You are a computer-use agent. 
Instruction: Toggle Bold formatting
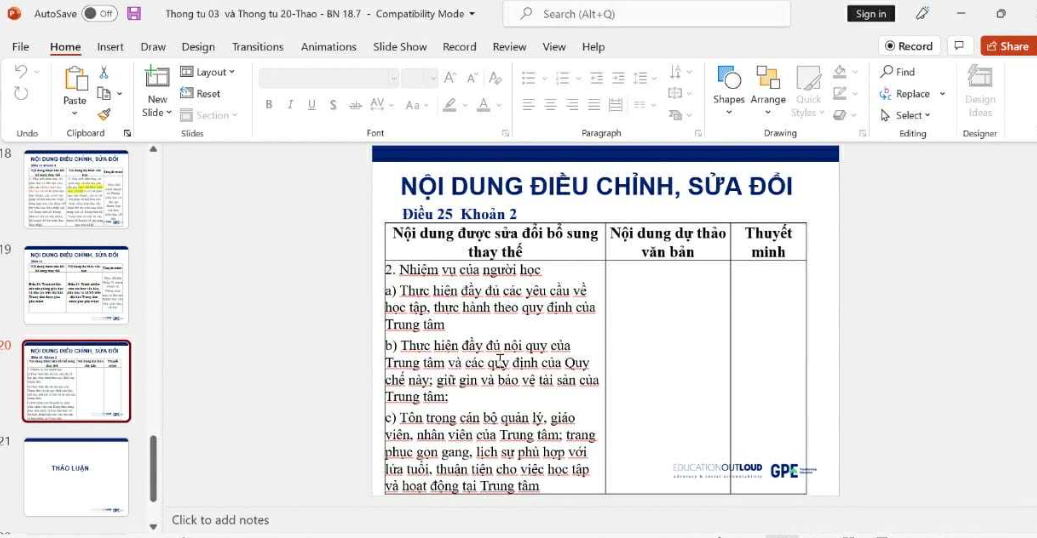click(x=269, y=105)
